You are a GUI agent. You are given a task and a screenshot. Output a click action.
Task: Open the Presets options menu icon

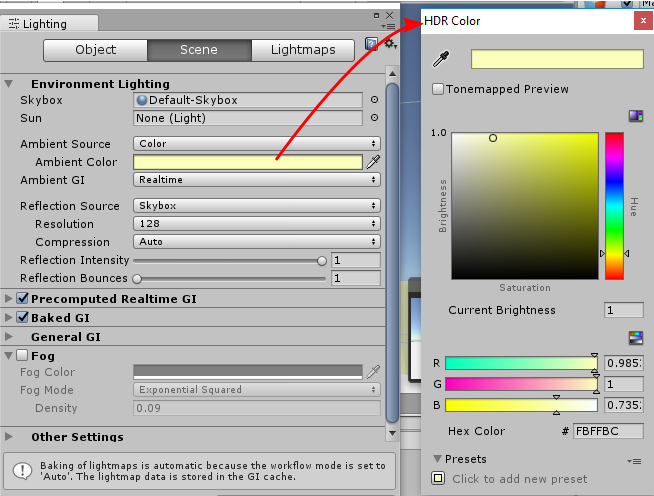pos(634,461)
